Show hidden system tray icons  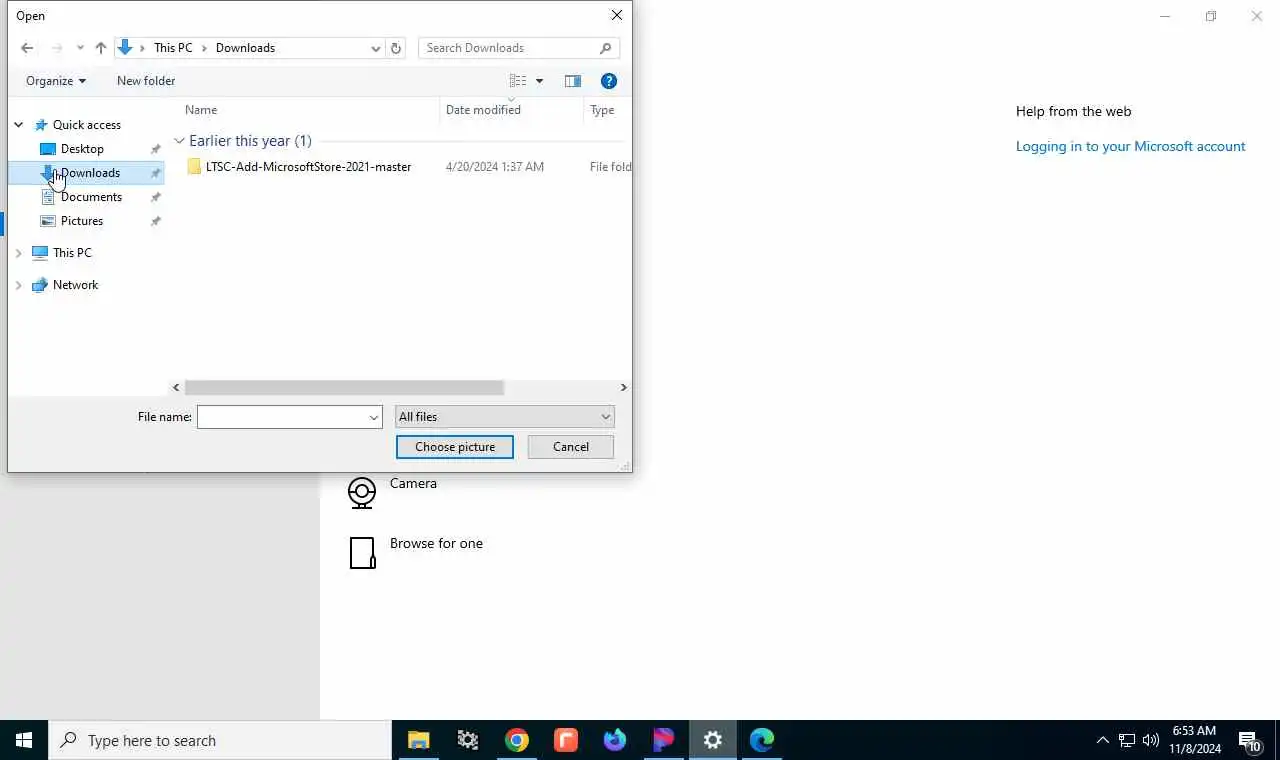(x=1102, y=740)
